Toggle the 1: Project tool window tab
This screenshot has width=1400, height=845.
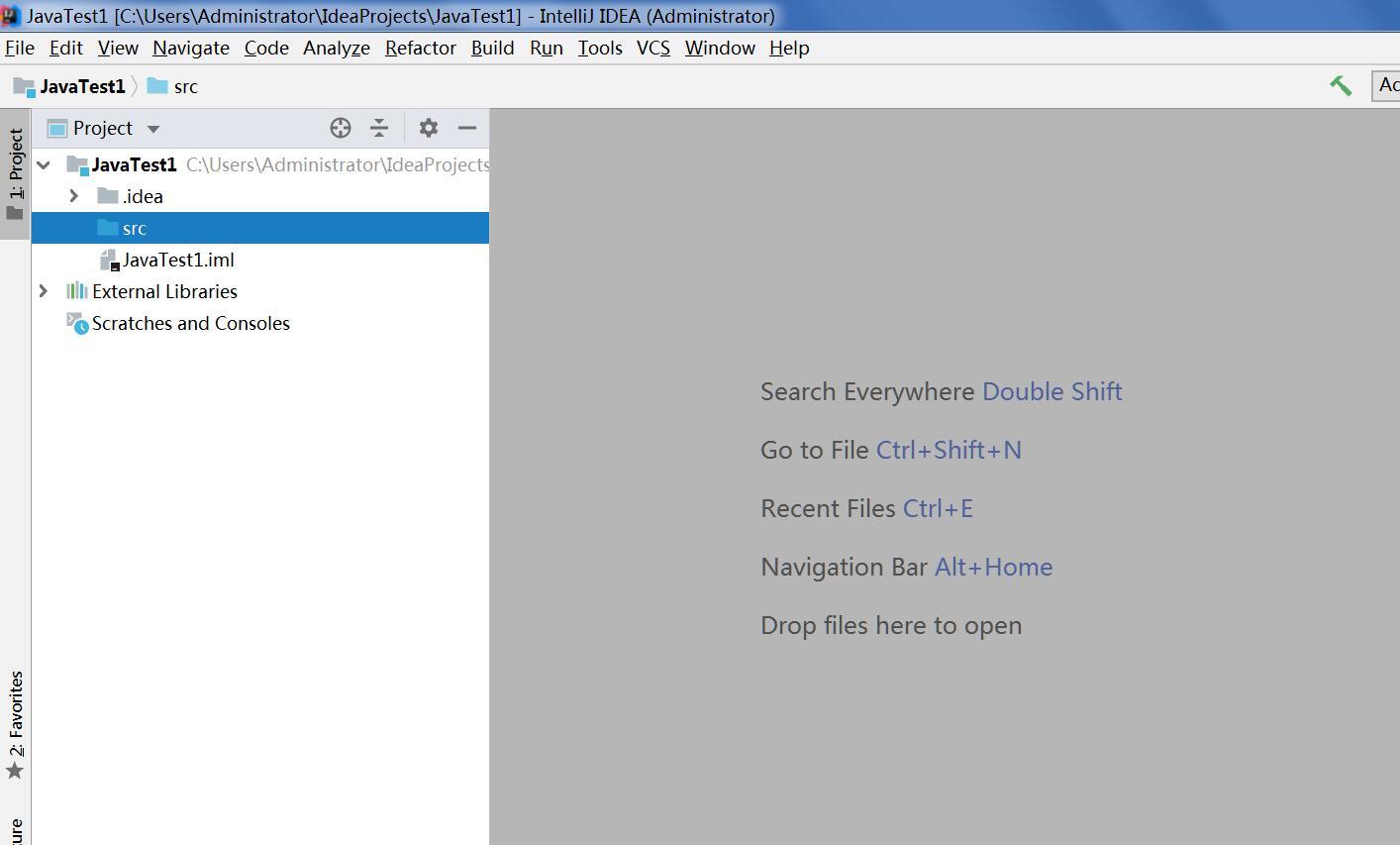coord(15,174)
